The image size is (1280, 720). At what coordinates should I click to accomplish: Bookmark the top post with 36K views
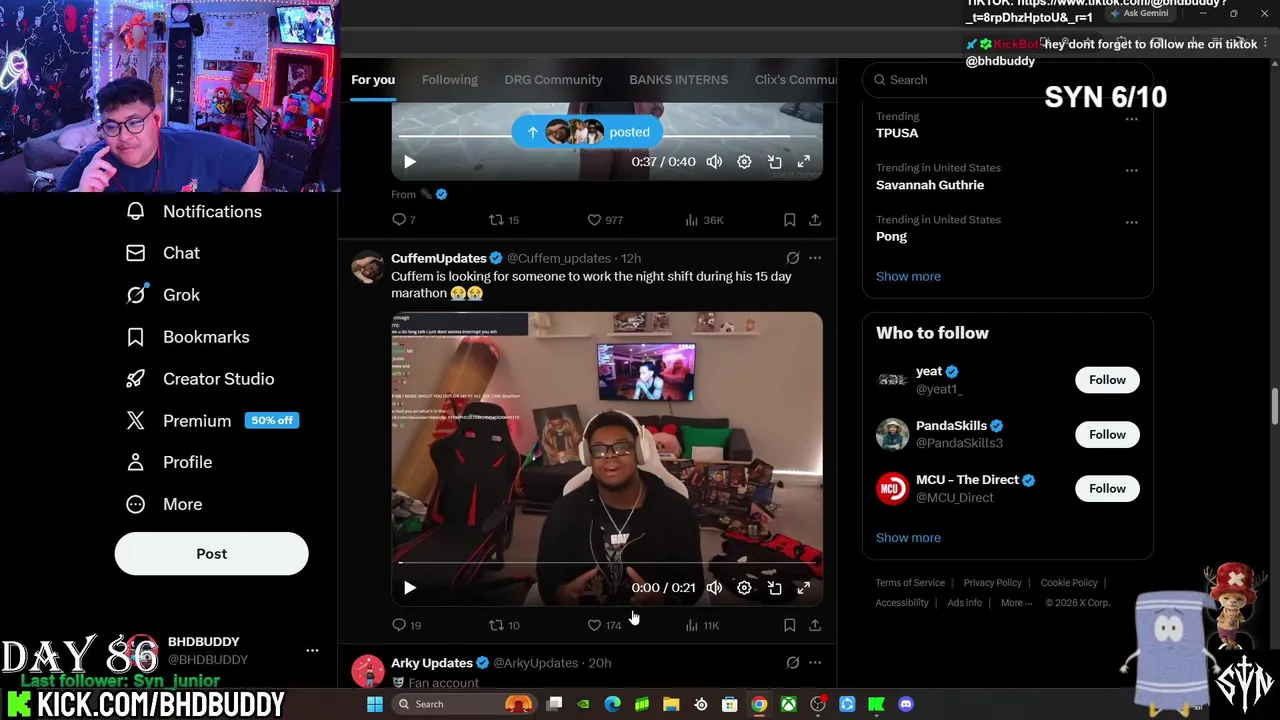click(789, 220)
